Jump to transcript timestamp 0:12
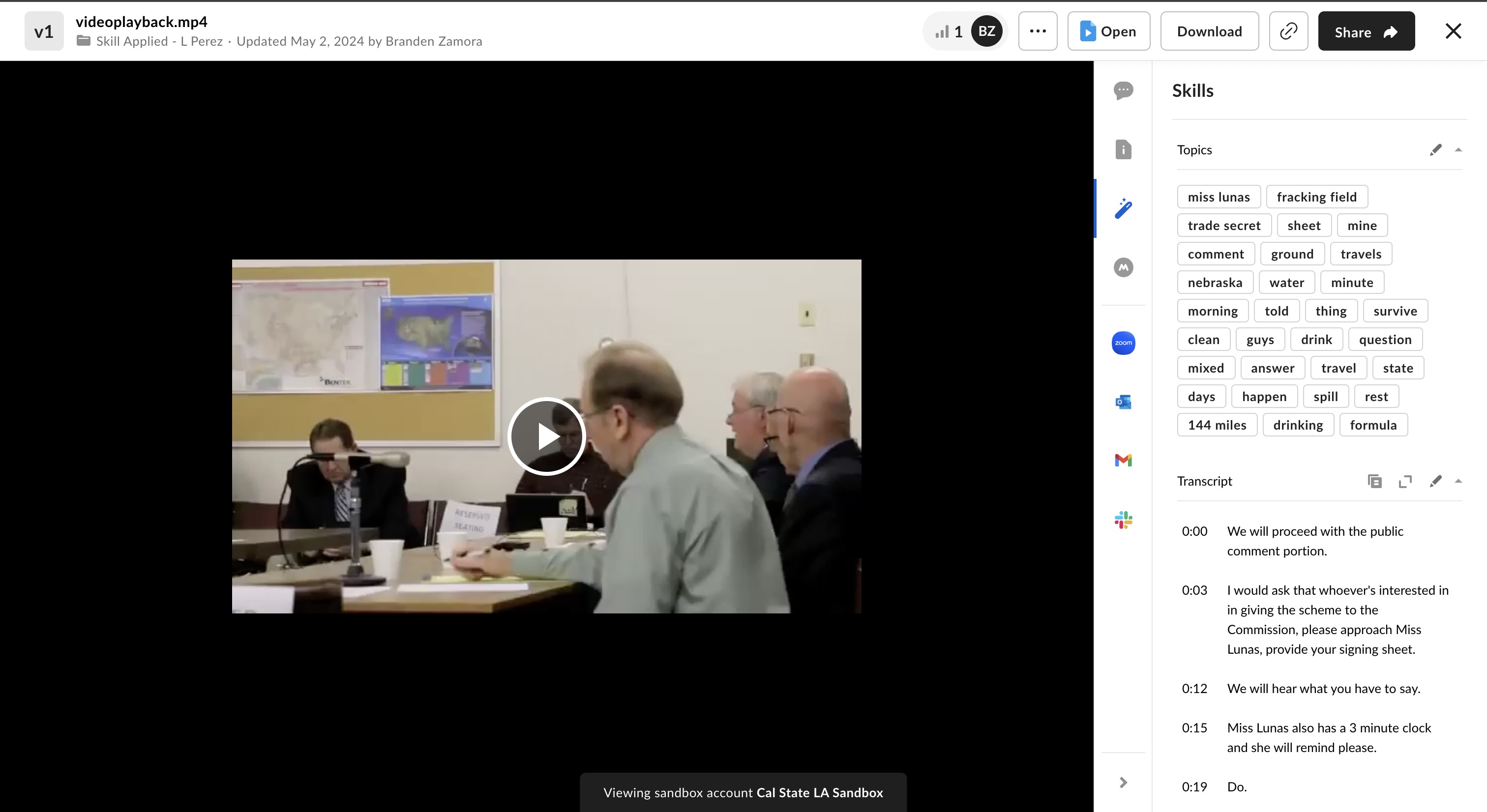This screenshot has width=1487, height=812. click(x=1194, y=689)
